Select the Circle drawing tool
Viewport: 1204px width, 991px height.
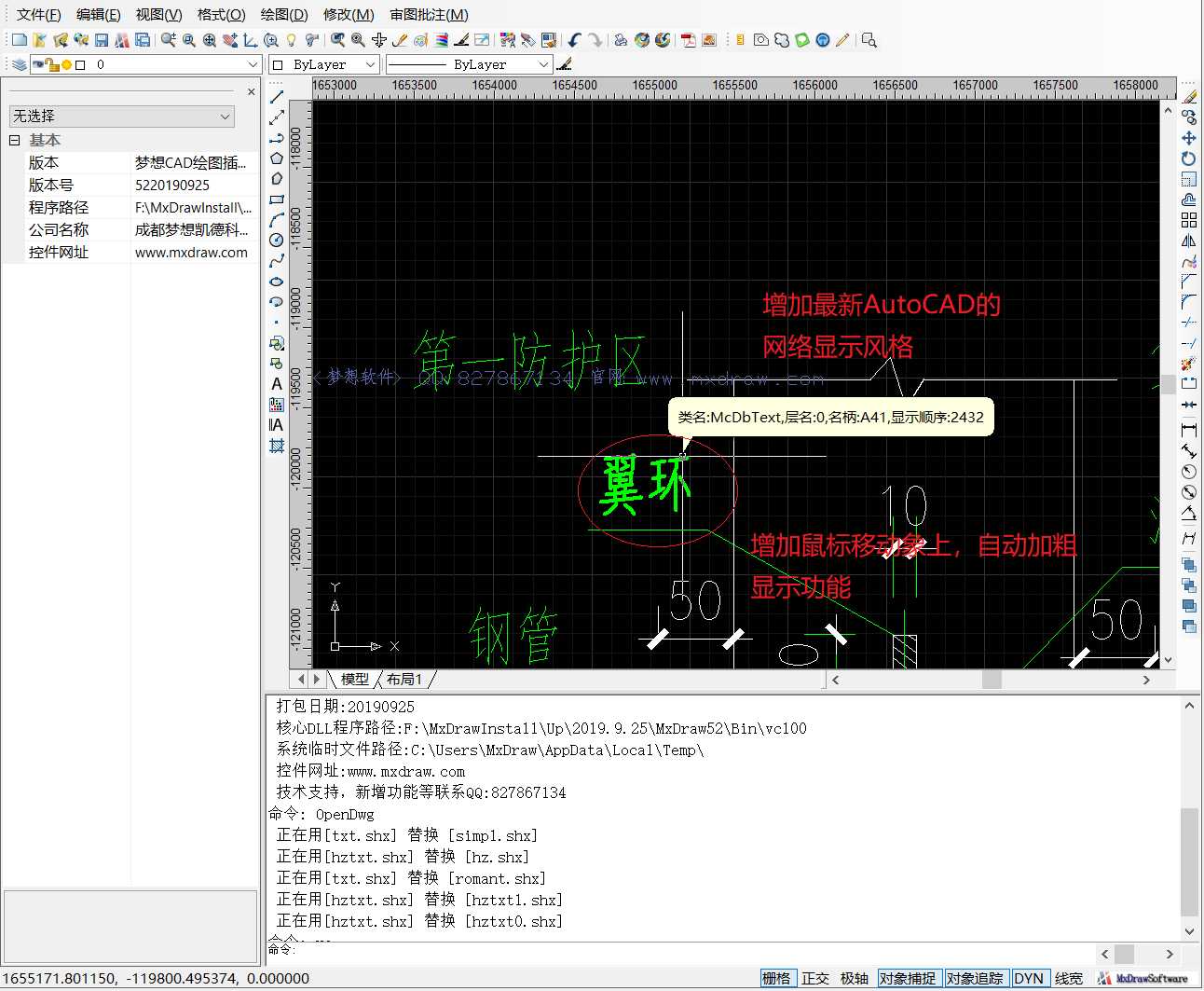[277, 241]
